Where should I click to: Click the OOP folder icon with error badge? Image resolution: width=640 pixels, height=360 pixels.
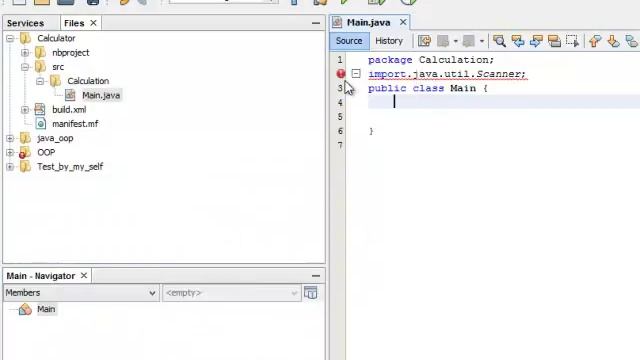(x=24, y=153)
